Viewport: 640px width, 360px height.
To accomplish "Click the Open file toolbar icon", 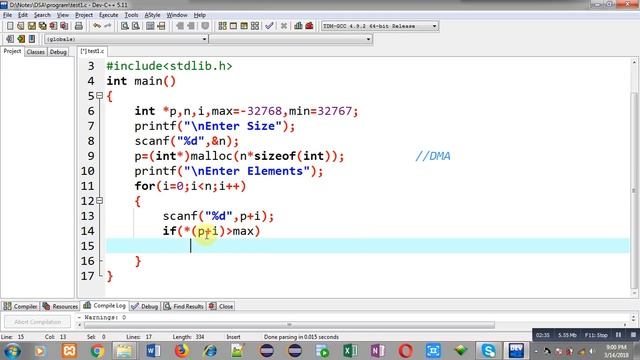I will (21, 26).
